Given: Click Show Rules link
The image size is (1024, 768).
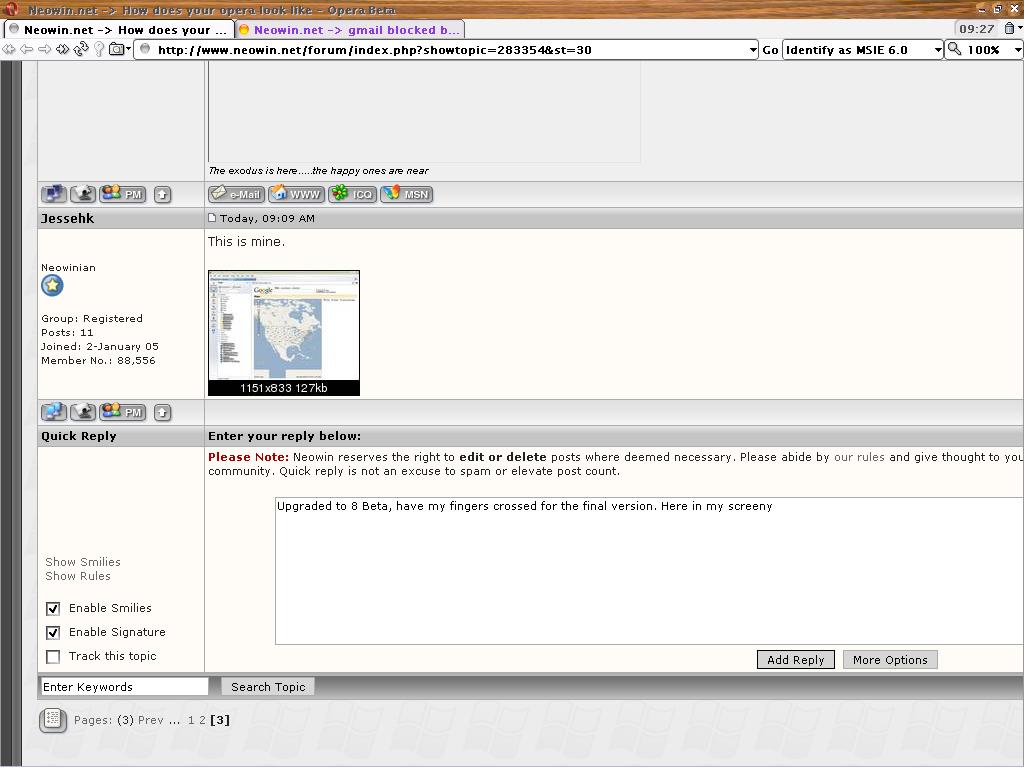Looking at the screenshot, I should (78, 576).
